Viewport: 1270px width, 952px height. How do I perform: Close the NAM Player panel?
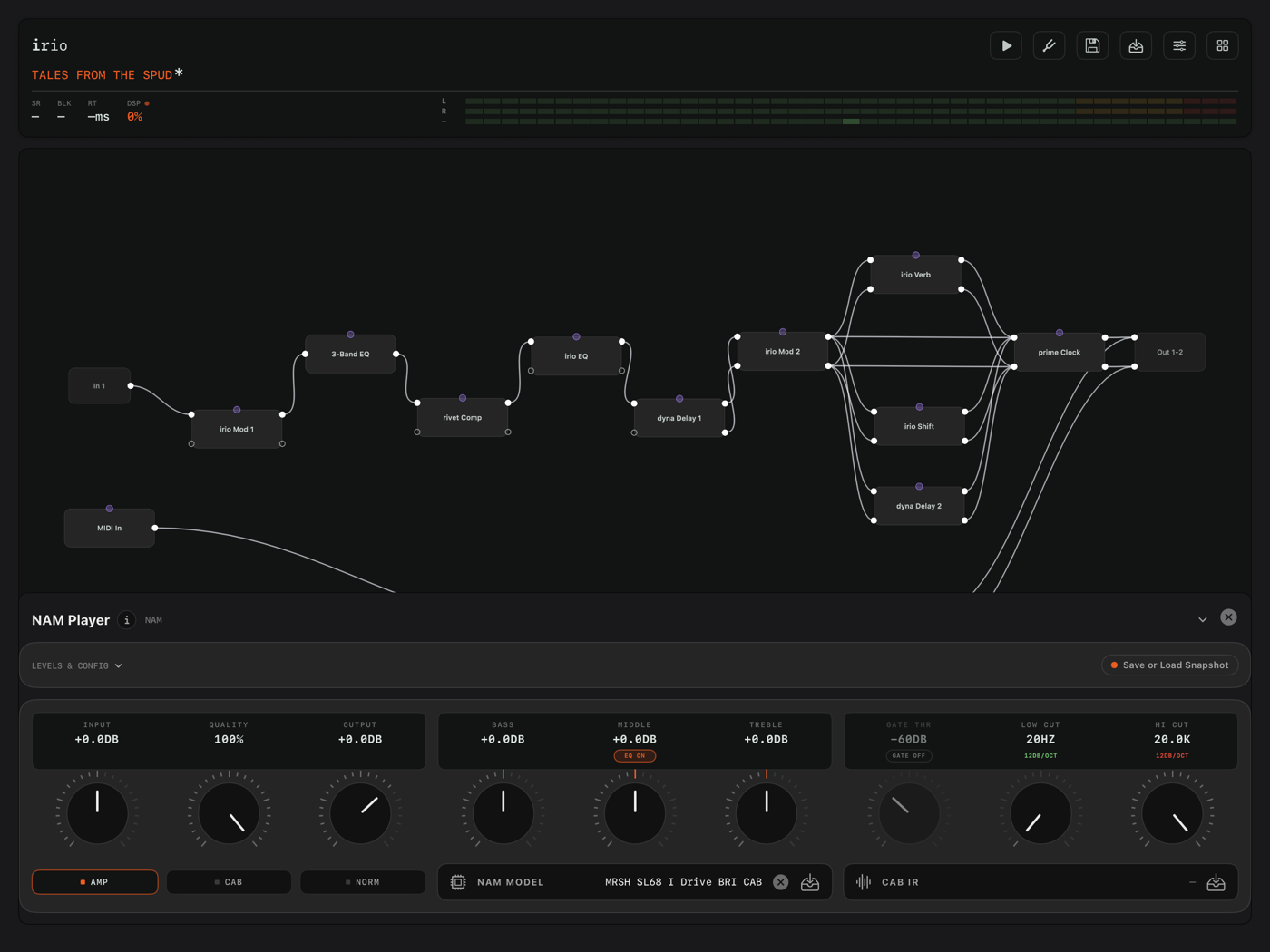click(x=1228, y=617)
